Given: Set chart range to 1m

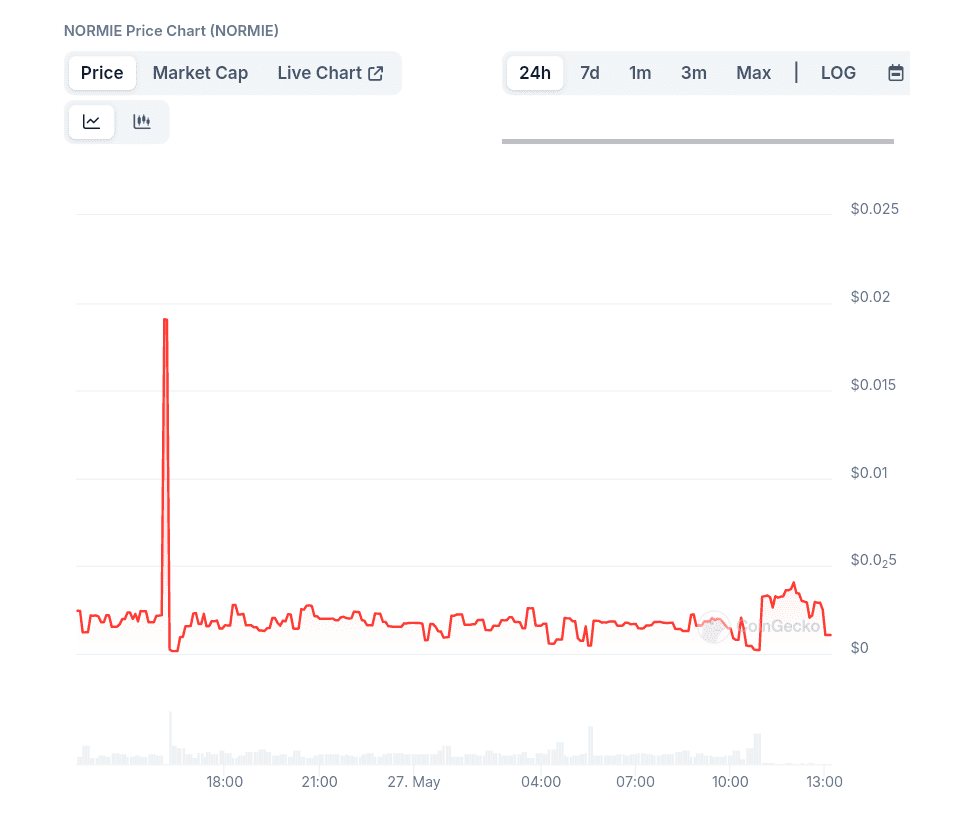Looking at the screenshot, I should (640, 73).
